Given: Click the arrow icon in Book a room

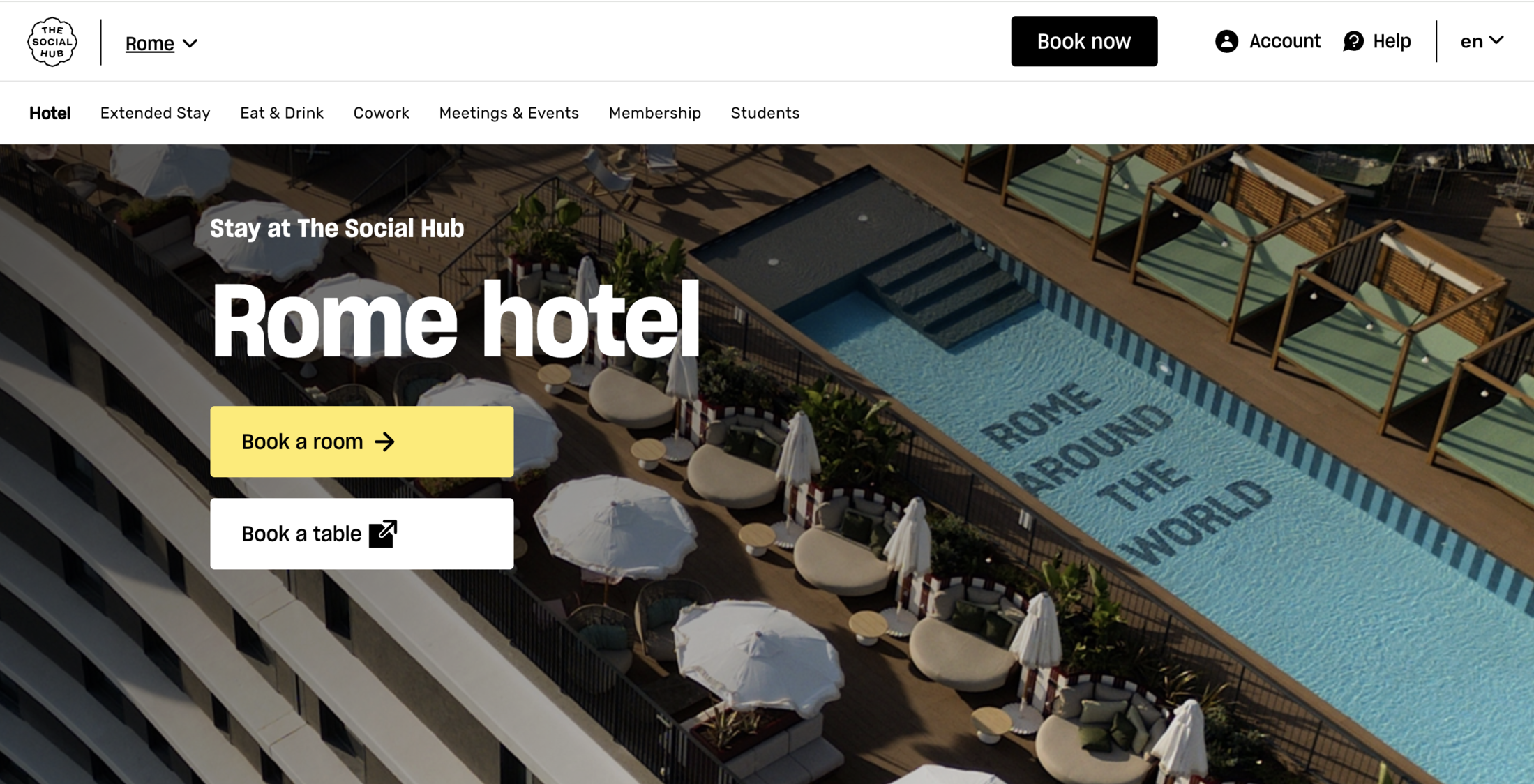Looking at the screenshot, I should pos(384,442).
